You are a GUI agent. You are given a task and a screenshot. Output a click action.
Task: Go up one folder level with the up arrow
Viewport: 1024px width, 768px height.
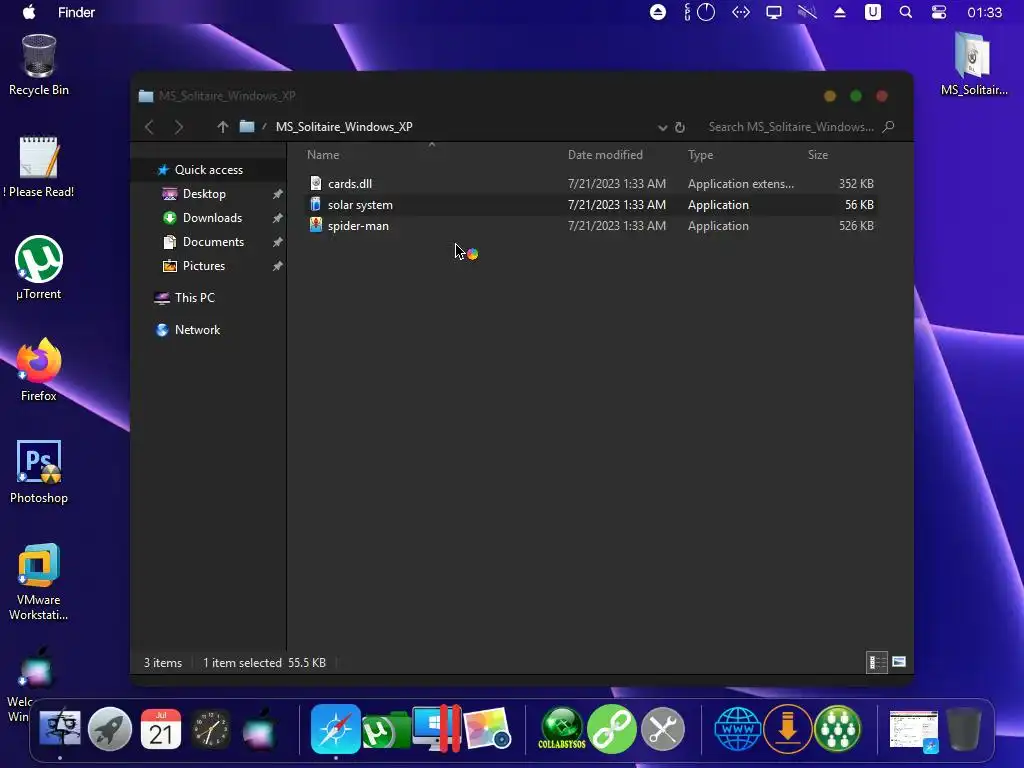pyautogui.click(x=223, y=127)
